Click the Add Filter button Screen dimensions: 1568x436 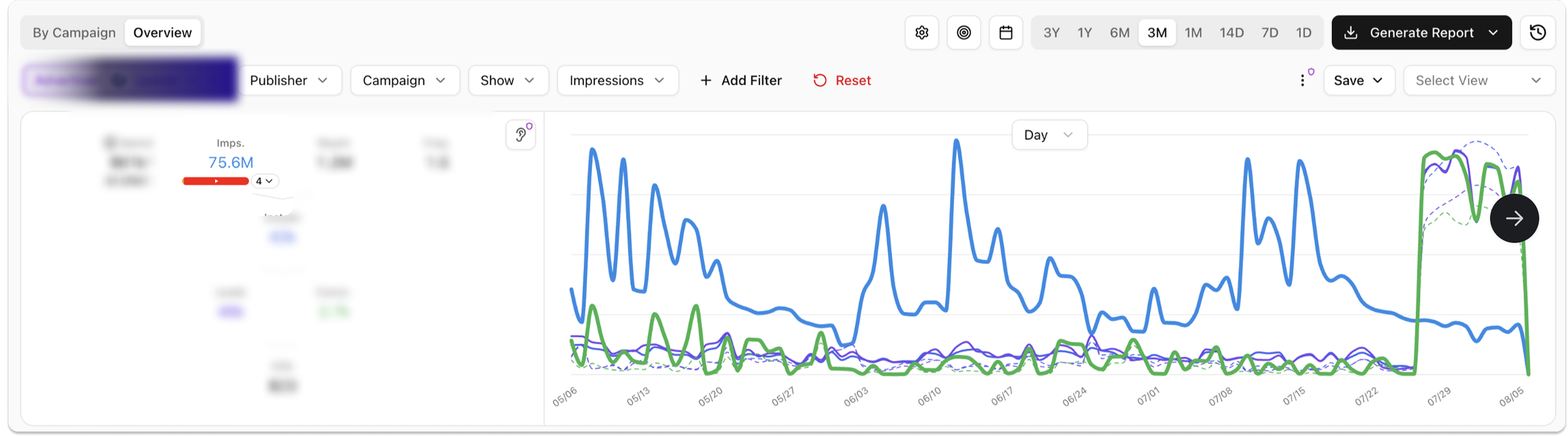741,80
